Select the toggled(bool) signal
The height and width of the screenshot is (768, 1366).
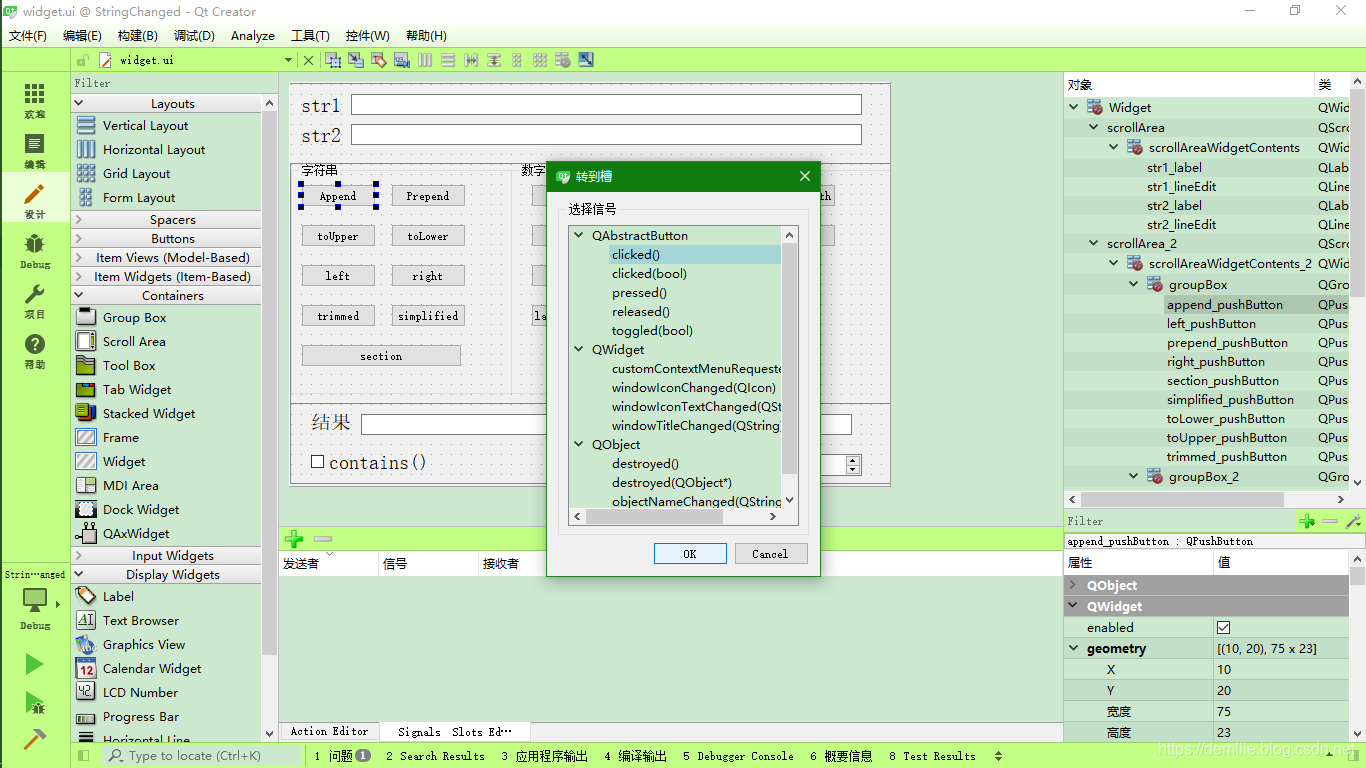[652, 331]
